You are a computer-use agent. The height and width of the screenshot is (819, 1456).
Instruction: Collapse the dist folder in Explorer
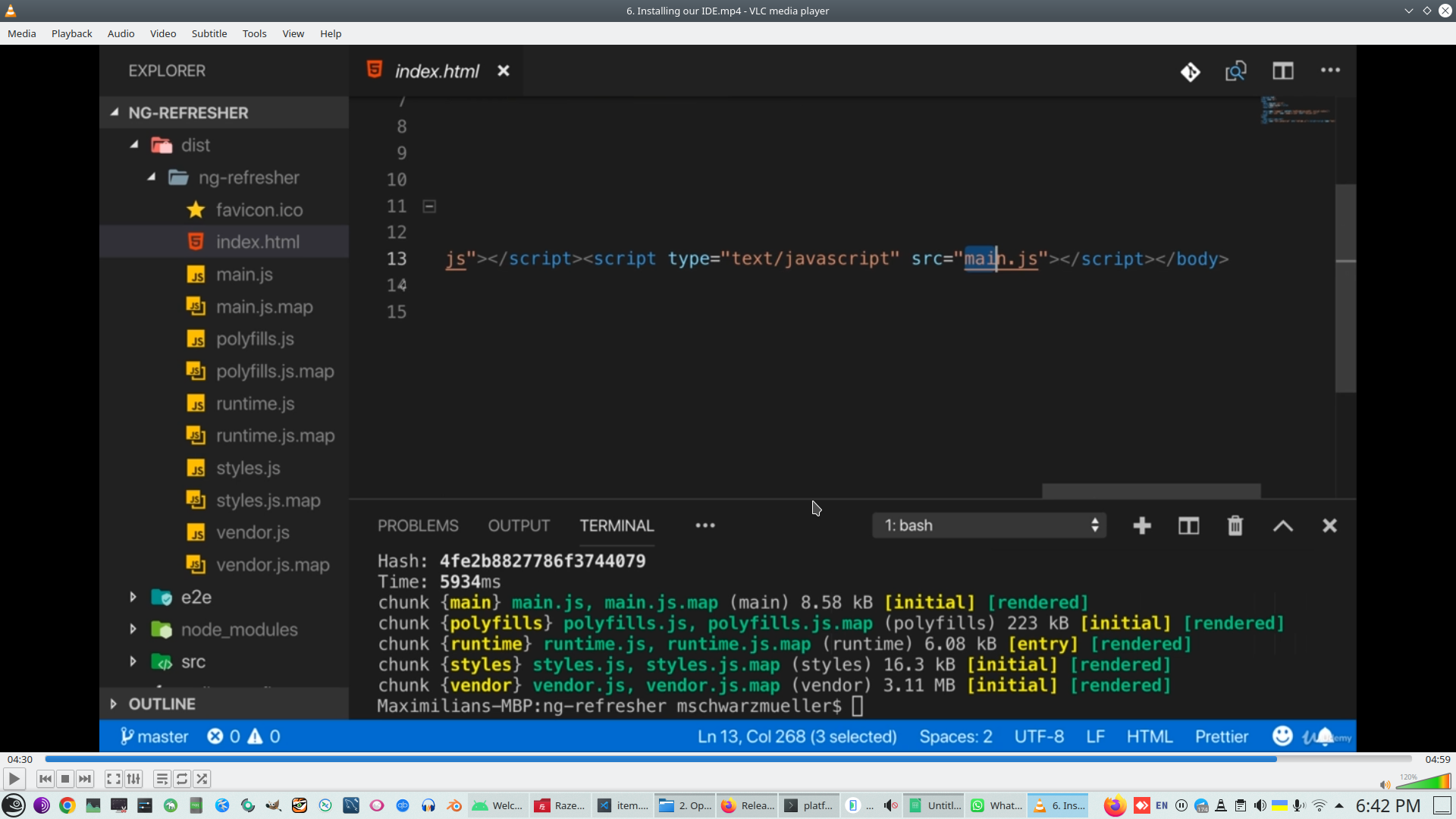[x=133, y=145]
